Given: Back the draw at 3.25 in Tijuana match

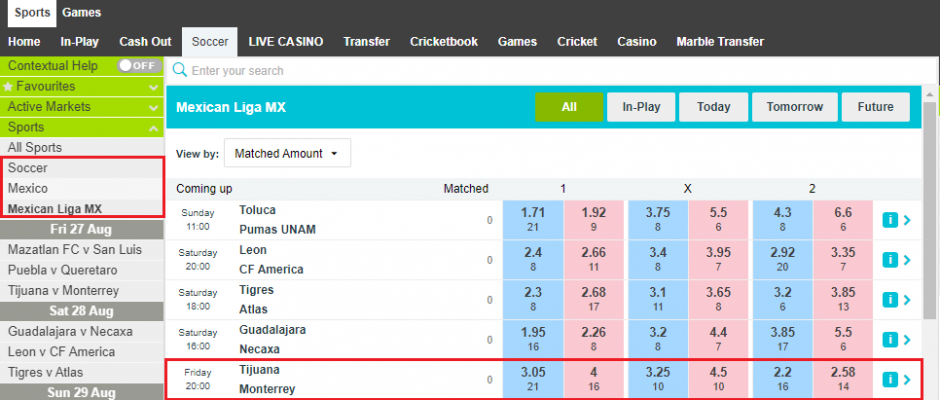Looking at the screenshot, I should coord(658,379).
